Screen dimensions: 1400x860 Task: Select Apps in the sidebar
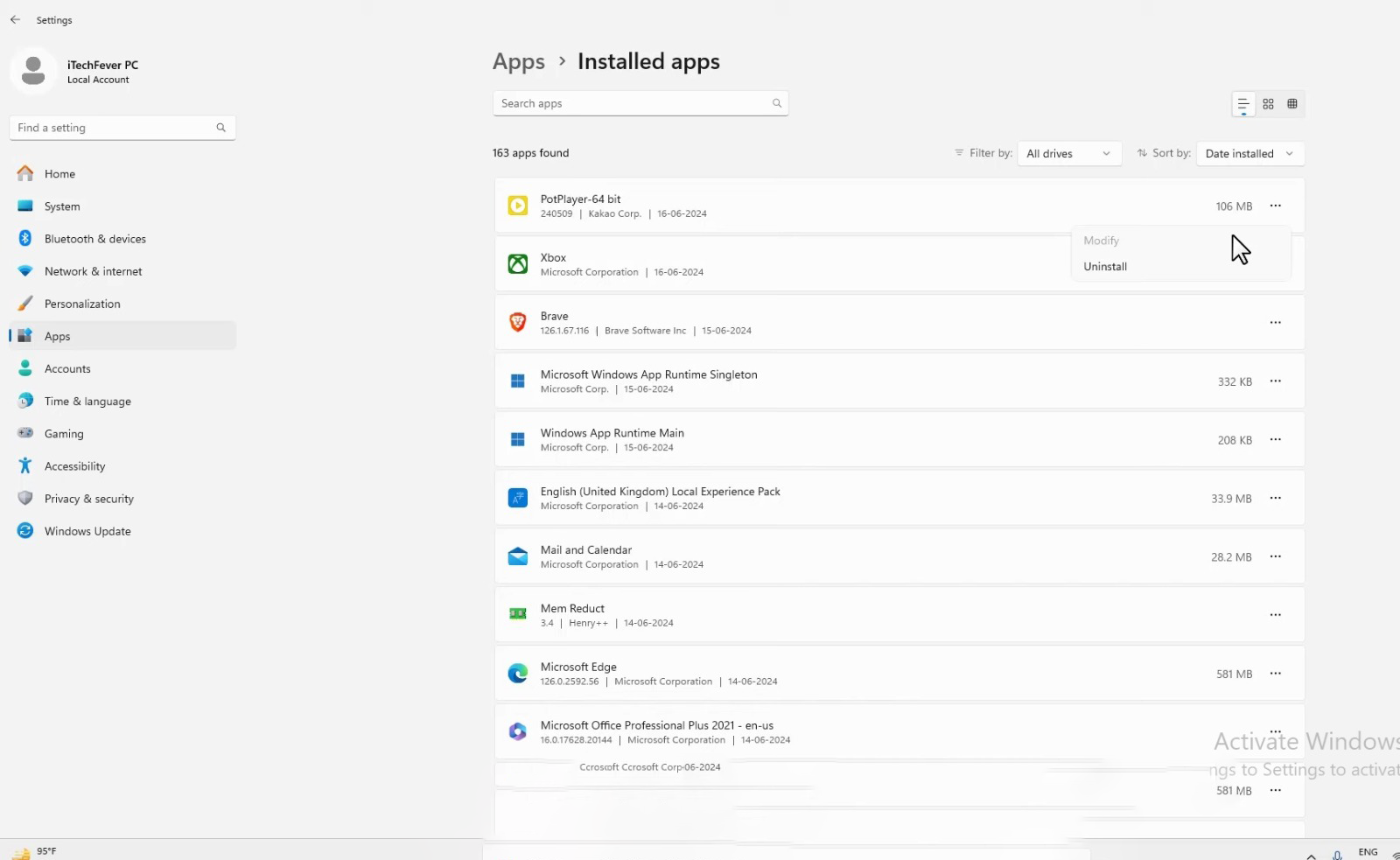point(122,336)
